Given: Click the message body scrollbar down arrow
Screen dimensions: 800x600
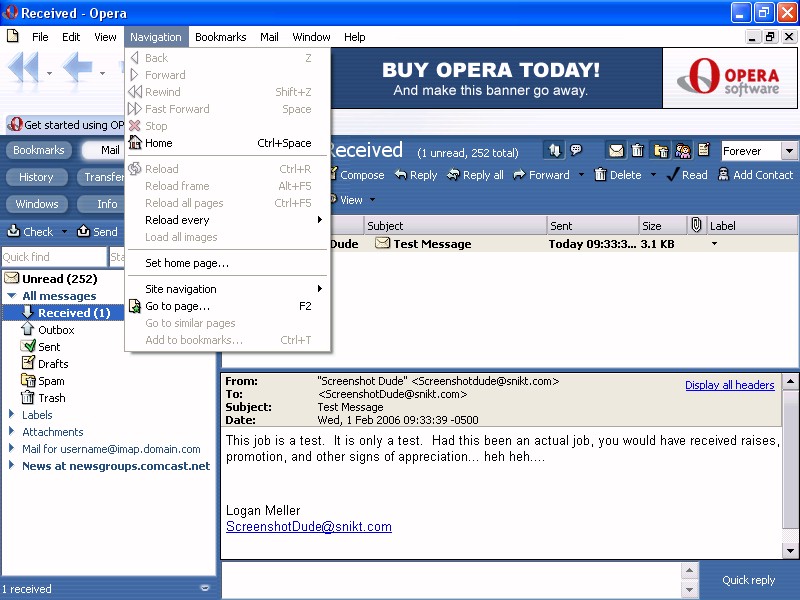Looking at the screenshot, I should [x=790, y=551].
